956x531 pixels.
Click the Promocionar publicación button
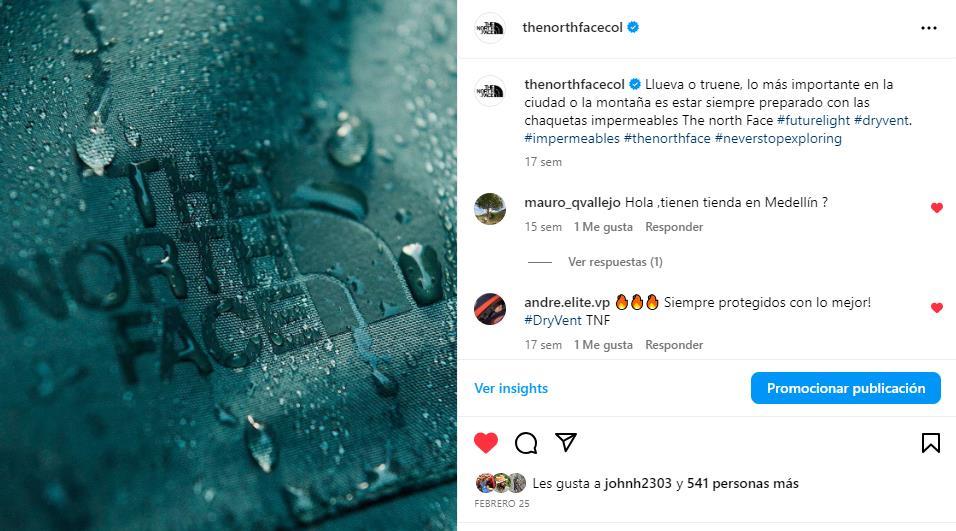click(846, 388)
